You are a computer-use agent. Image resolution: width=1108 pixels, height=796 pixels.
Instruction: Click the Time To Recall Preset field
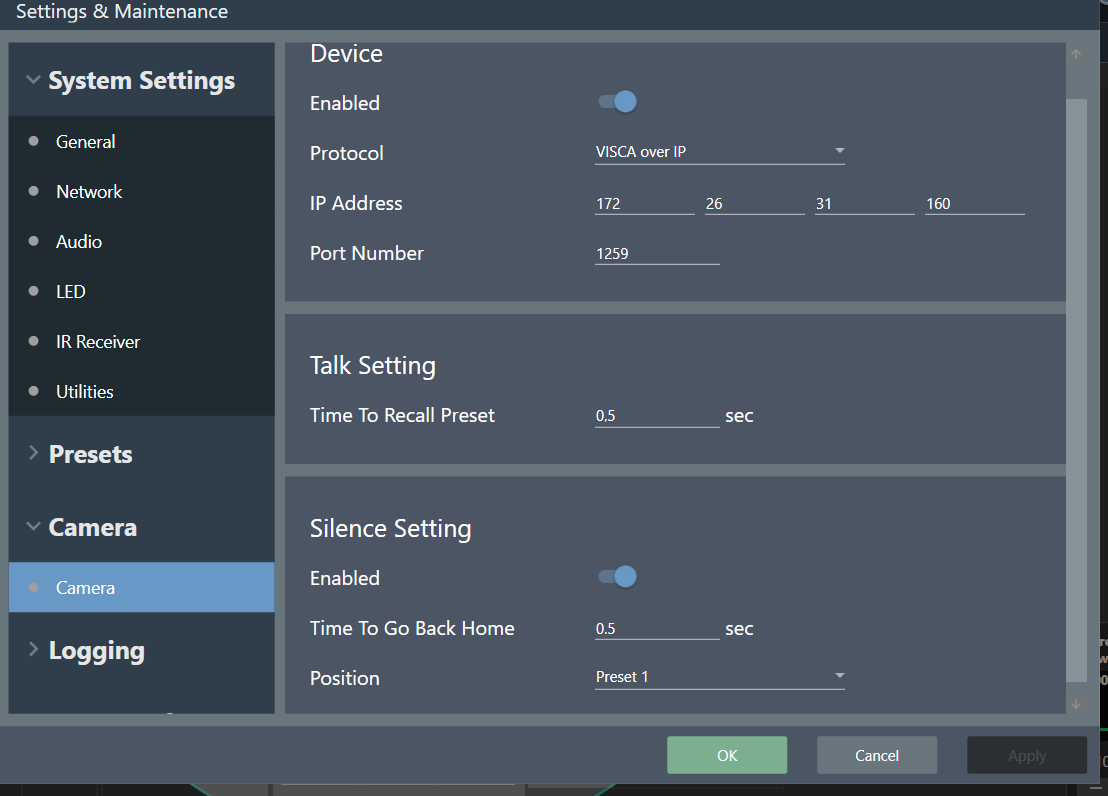[657, 416]
